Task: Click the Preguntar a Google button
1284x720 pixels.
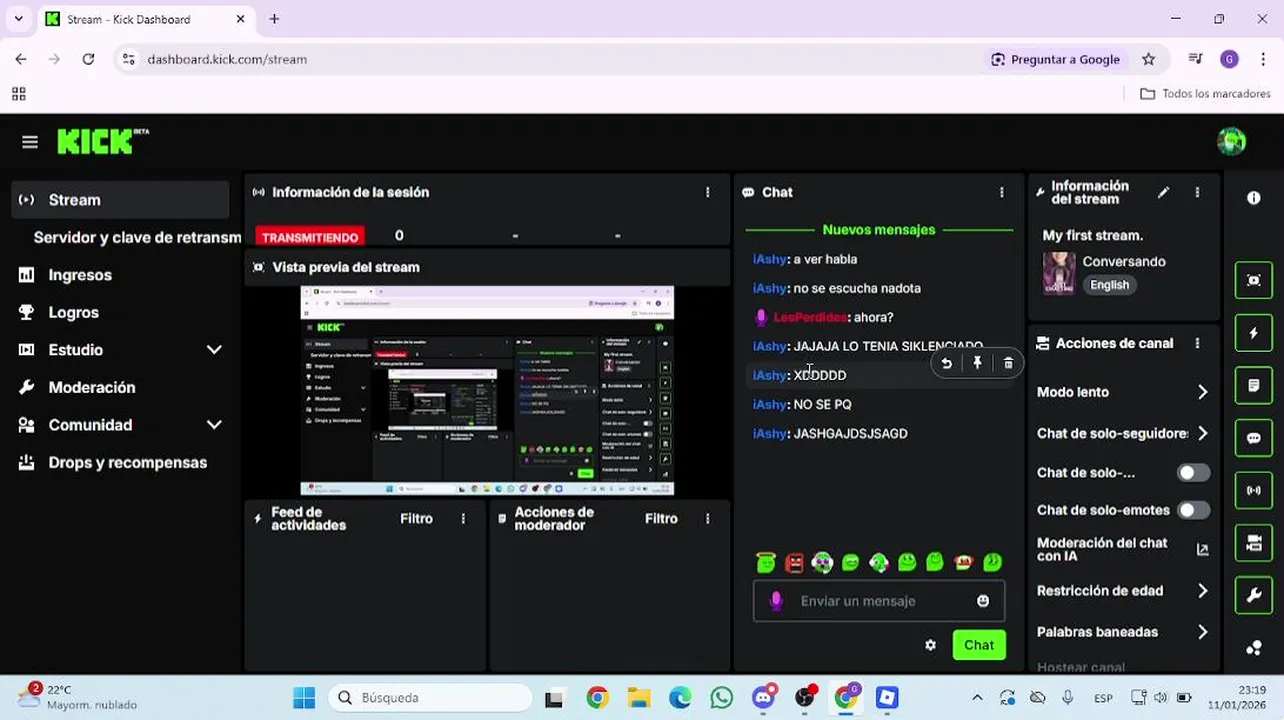Action: point(1055,59)
